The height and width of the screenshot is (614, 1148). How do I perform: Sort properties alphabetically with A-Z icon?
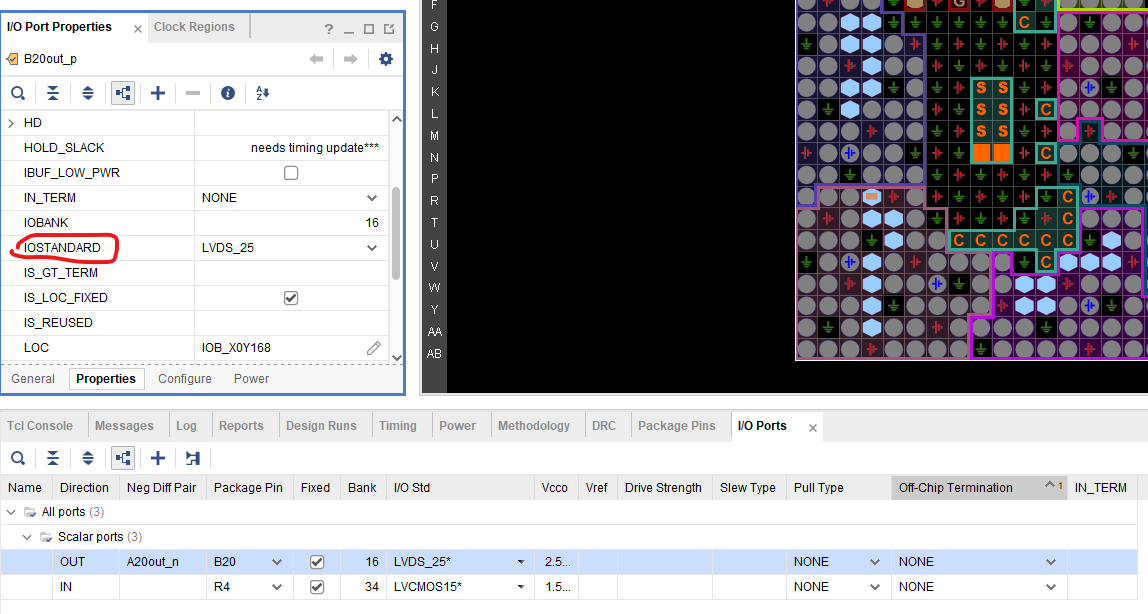[x=263, y=93]
